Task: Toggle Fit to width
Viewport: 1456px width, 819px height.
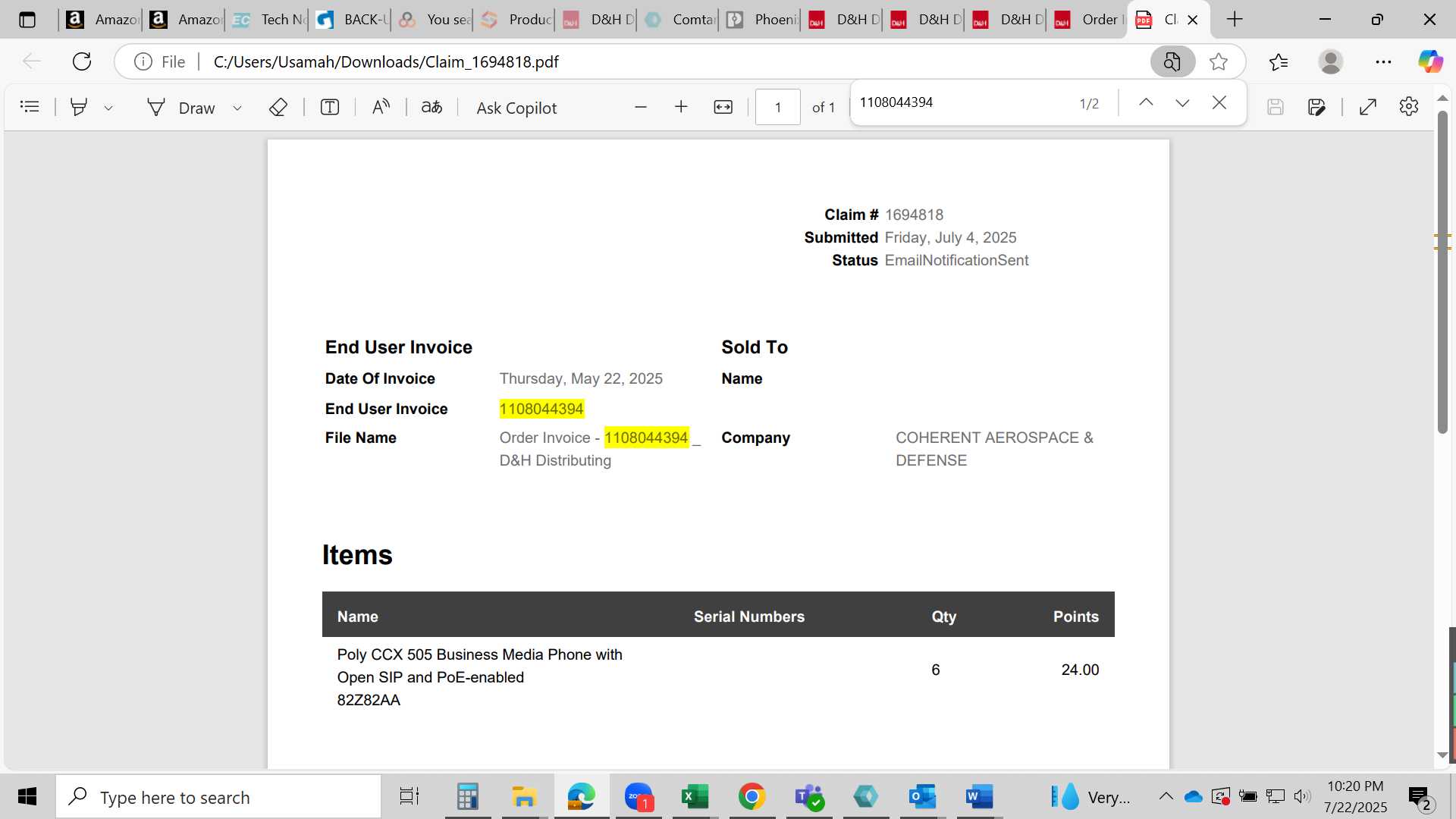Action: (x=723, y=107)
